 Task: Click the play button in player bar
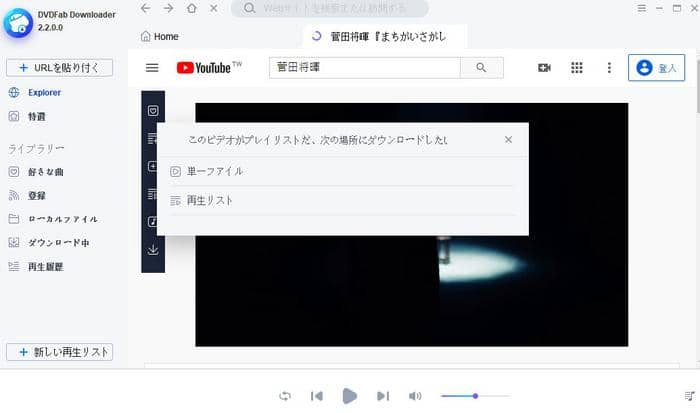(350, 396)
